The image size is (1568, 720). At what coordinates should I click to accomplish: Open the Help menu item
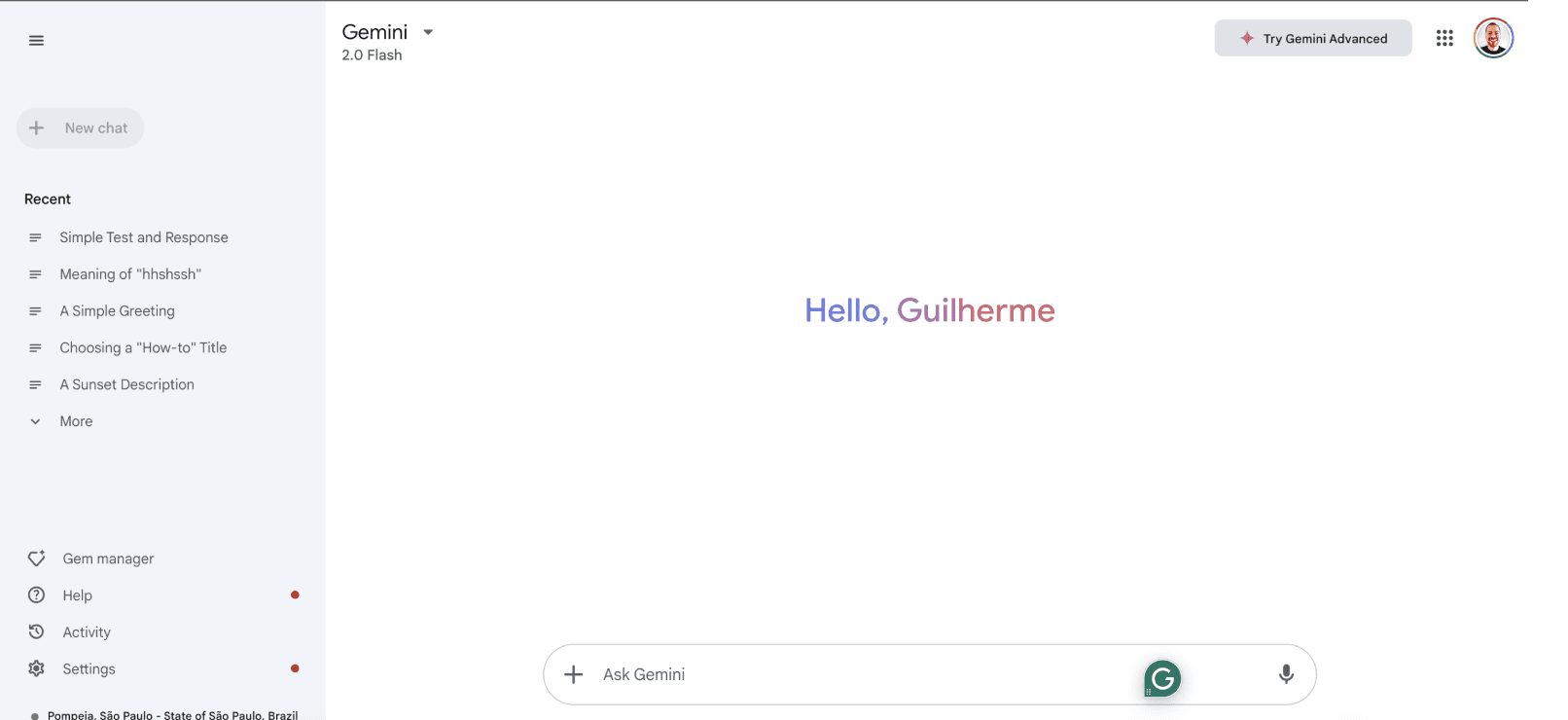click(78, 595)
